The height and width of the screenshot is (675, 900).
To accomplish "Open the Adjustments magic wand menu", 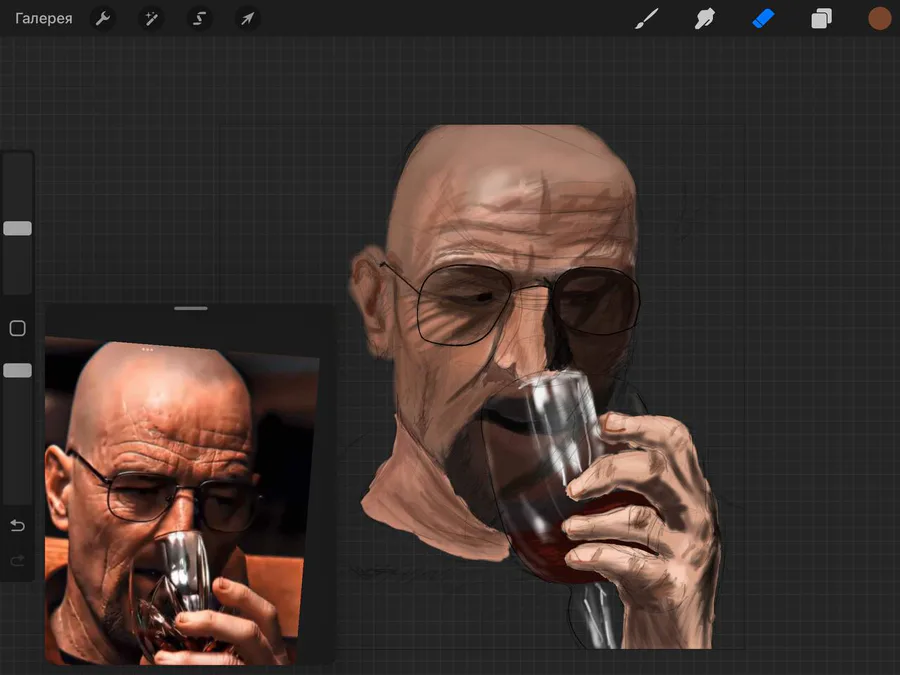I will pos(151,18).
